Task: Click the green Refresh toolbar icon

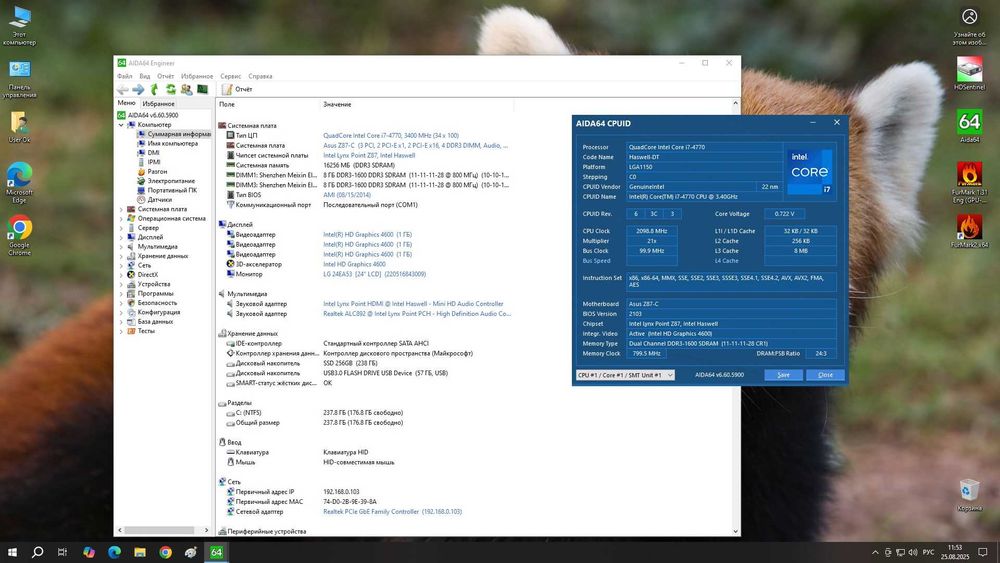Action: pos(170,89)
